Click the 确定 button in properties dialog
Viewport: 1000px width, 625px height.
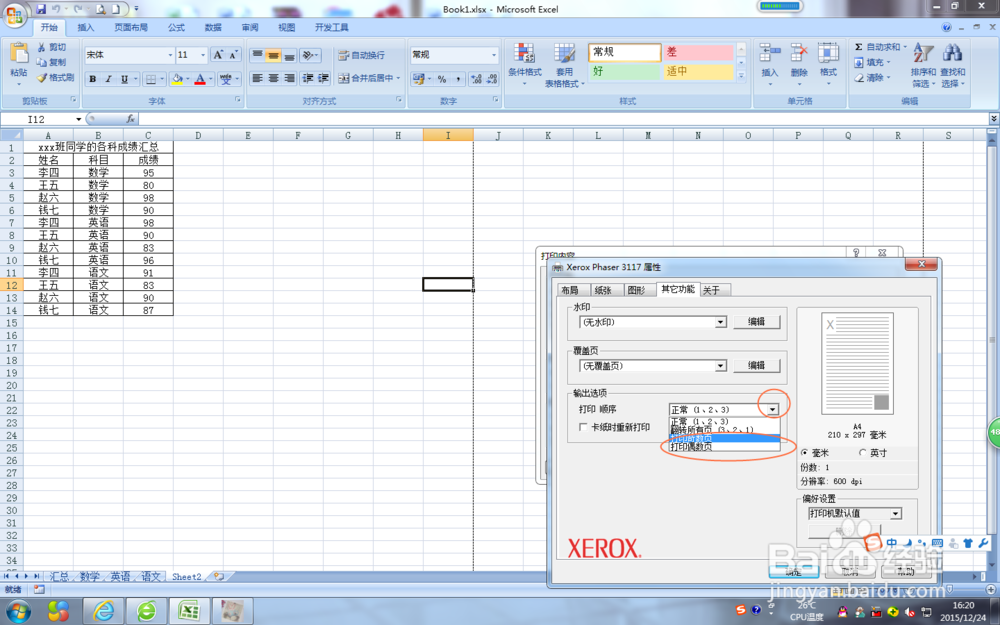793,571
